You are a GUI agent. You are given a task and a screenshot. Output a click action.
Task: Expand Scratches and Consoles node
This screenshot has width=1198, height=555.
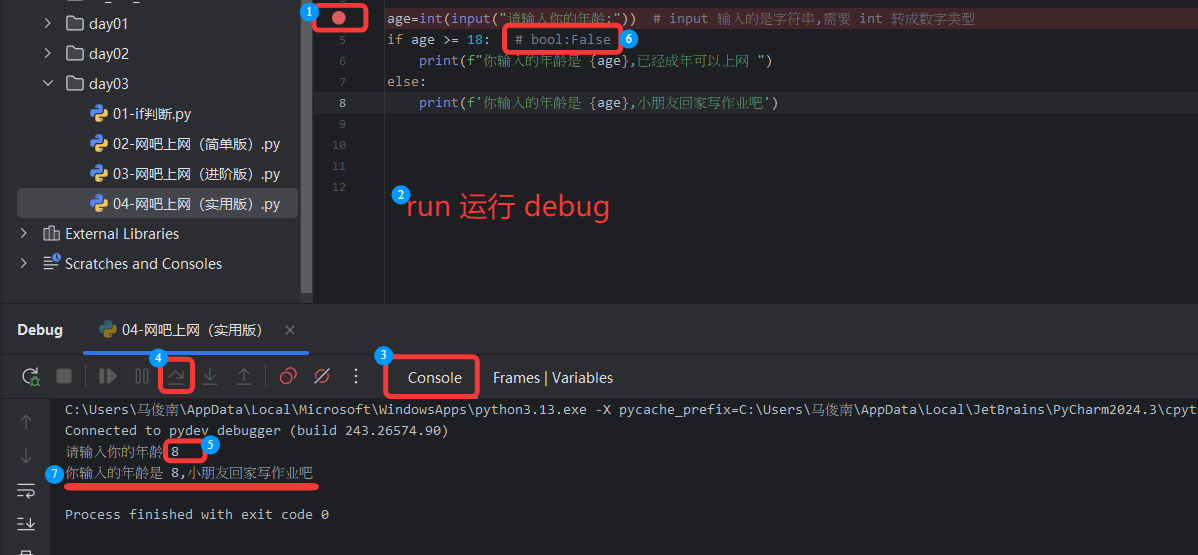24,264
